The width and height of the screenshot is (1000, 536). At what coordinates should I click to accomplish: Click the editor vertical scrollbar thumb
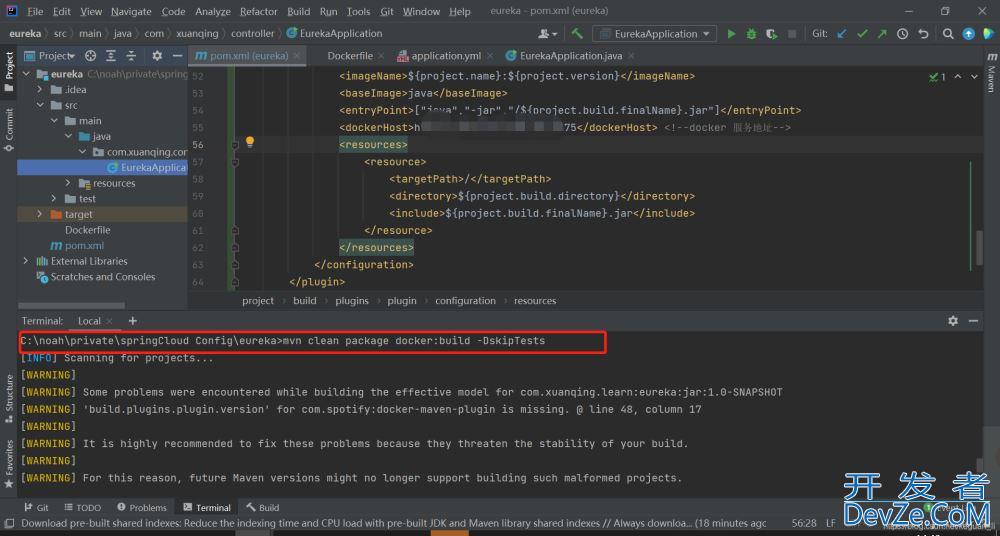tap(979, 249)
